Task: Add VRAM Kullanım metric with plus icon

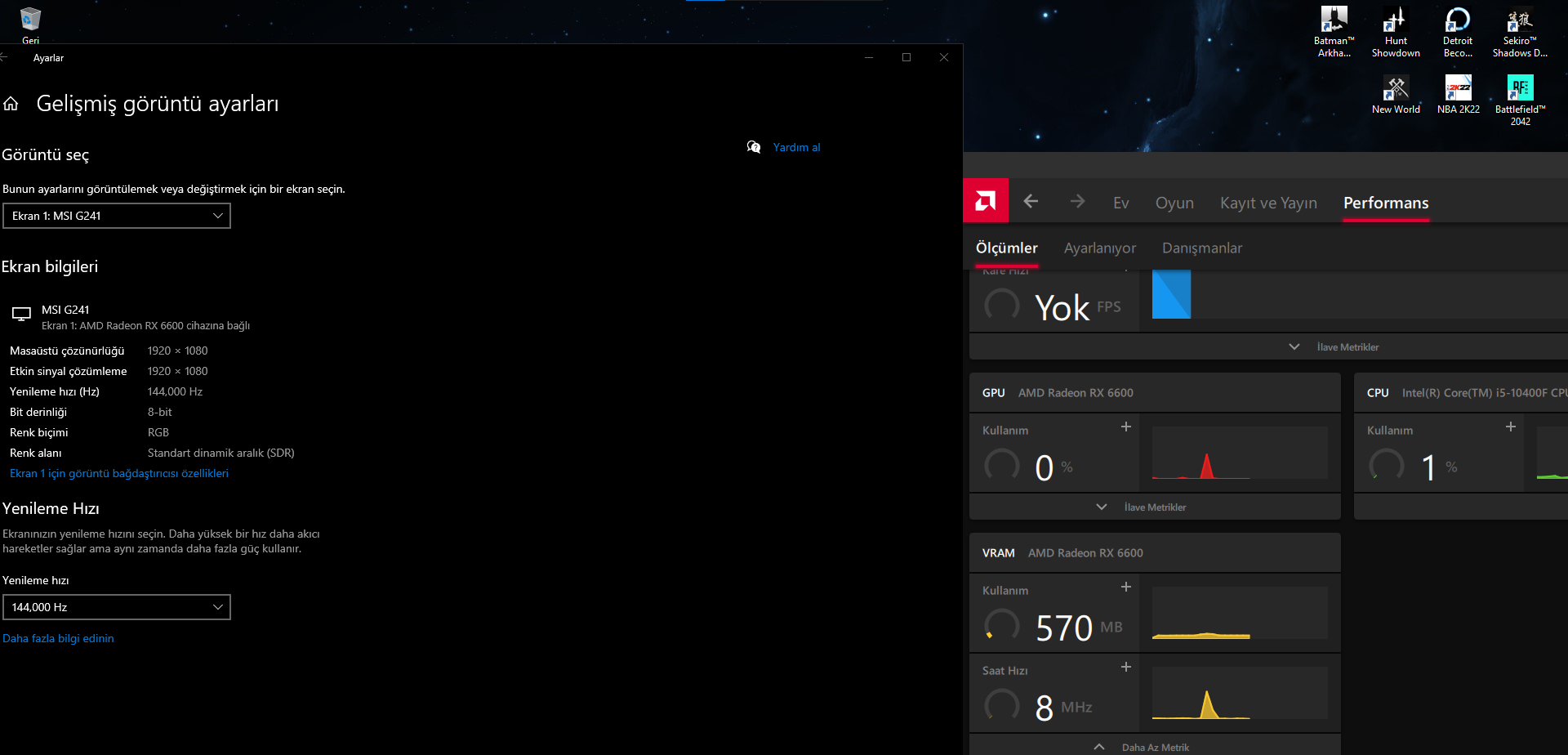Action: 1126,587
